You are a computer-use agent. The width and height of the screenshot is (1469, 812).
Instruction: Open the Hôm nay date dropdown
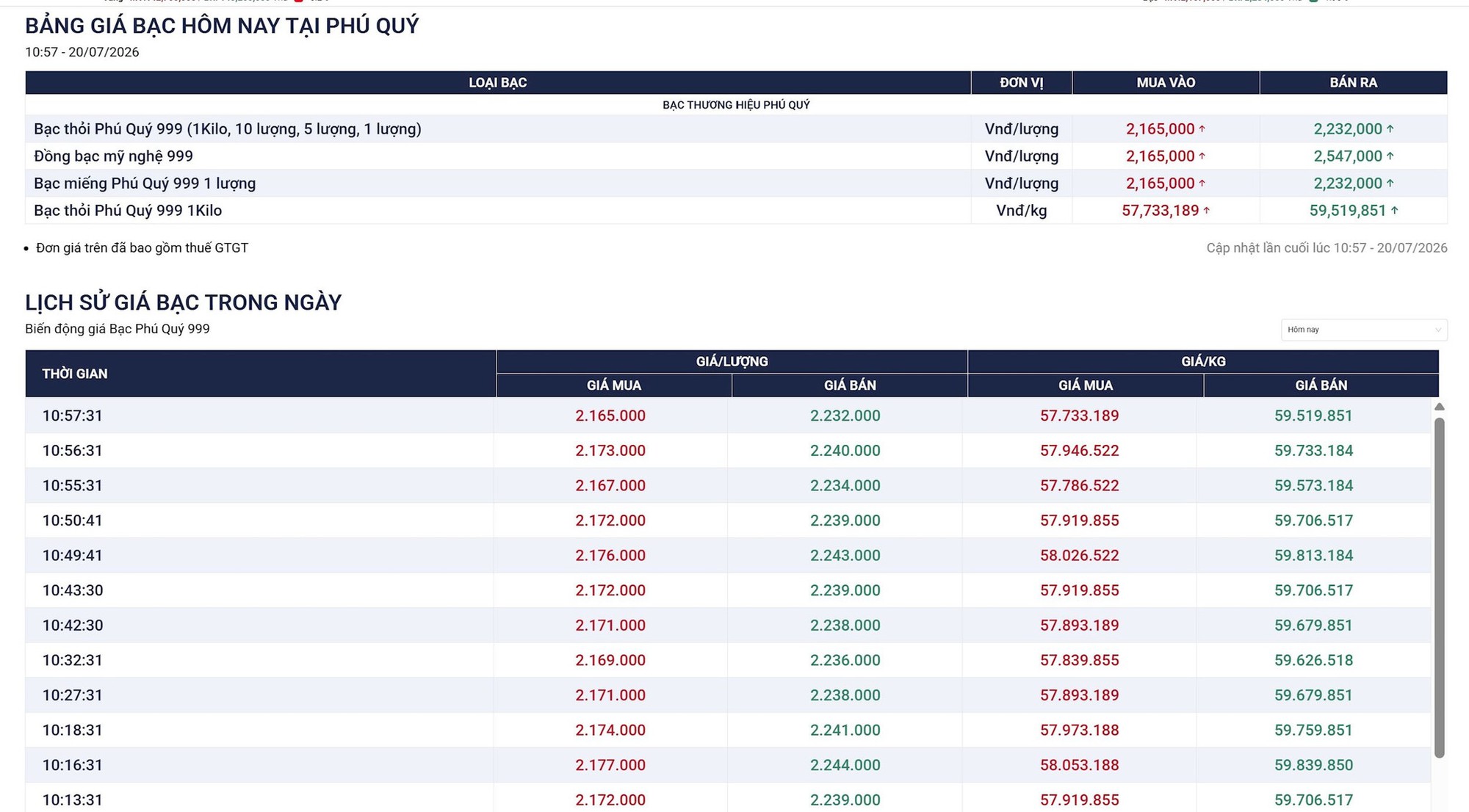pos(1364,330)
